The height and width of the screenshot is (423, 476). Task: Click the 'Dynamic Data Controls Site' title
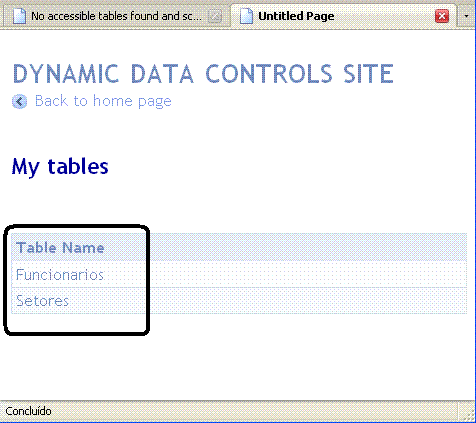[x=203, y=74]
